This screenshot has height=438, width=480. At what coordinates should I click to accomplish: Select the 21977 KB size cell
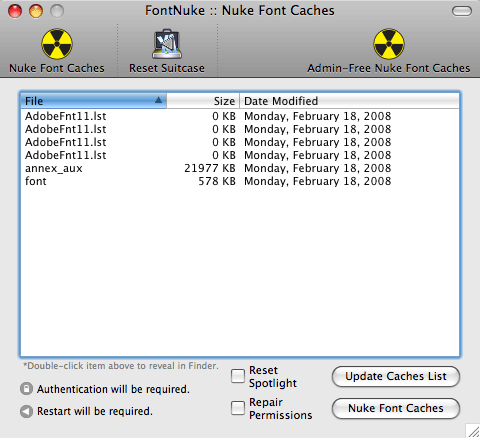click(x=210, y=168)
